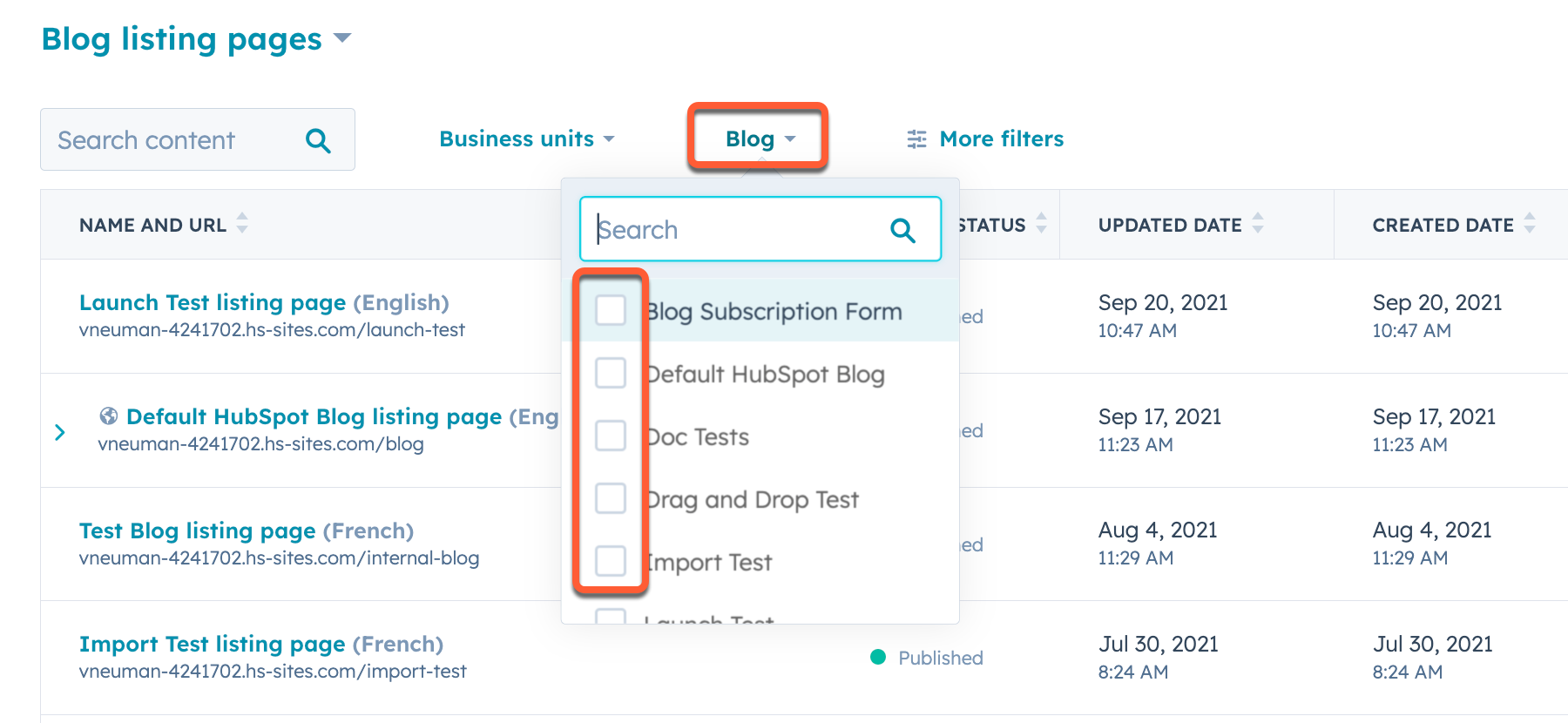Screen dimensions: 1568x723
Task: Open the Business units dropdown
Action: click(x=526, y=139)
